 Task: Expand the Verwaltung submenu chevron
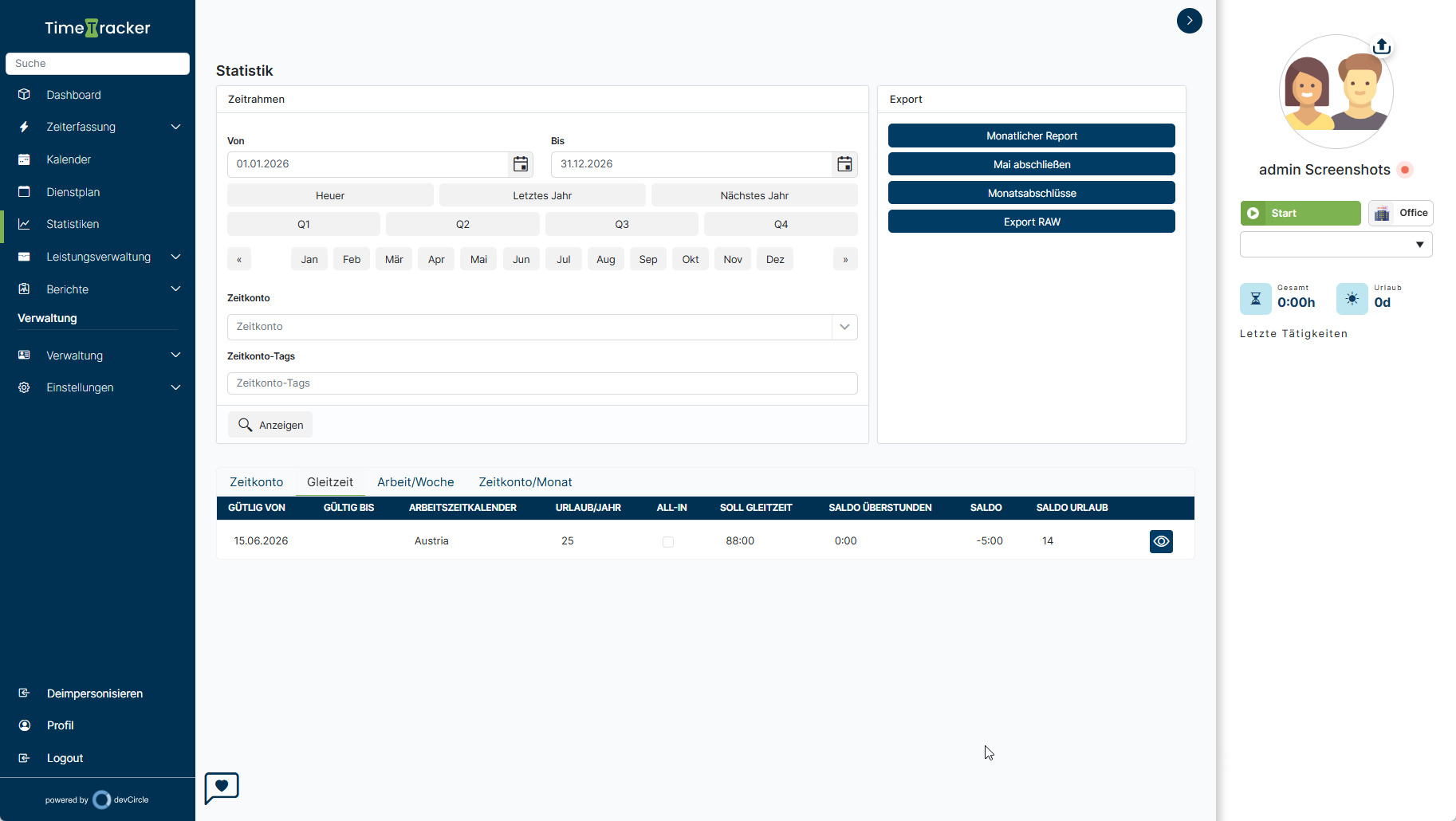tap(176, 355)
